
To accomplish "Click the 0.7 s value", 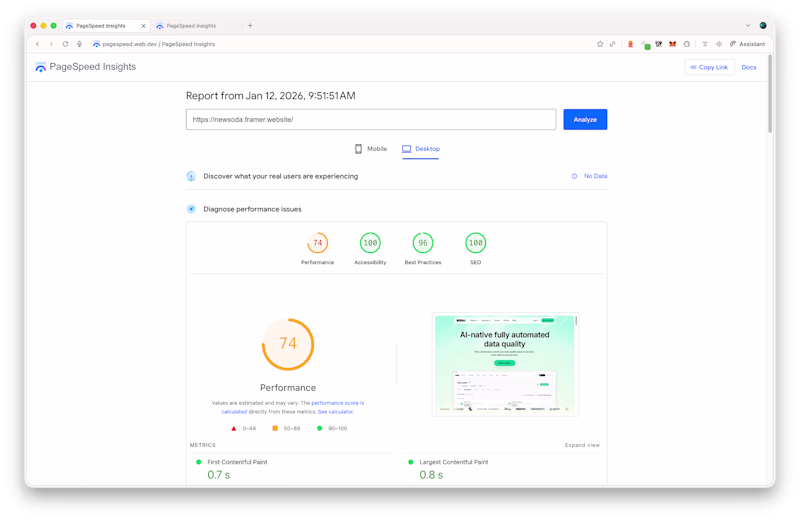I will (219, 475).
